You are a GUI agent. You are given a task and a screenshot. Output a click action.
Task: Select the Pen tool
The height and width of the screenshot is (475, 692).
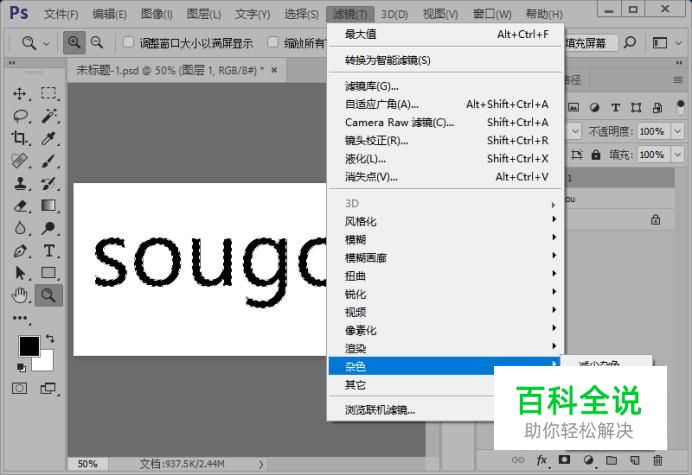20,251
